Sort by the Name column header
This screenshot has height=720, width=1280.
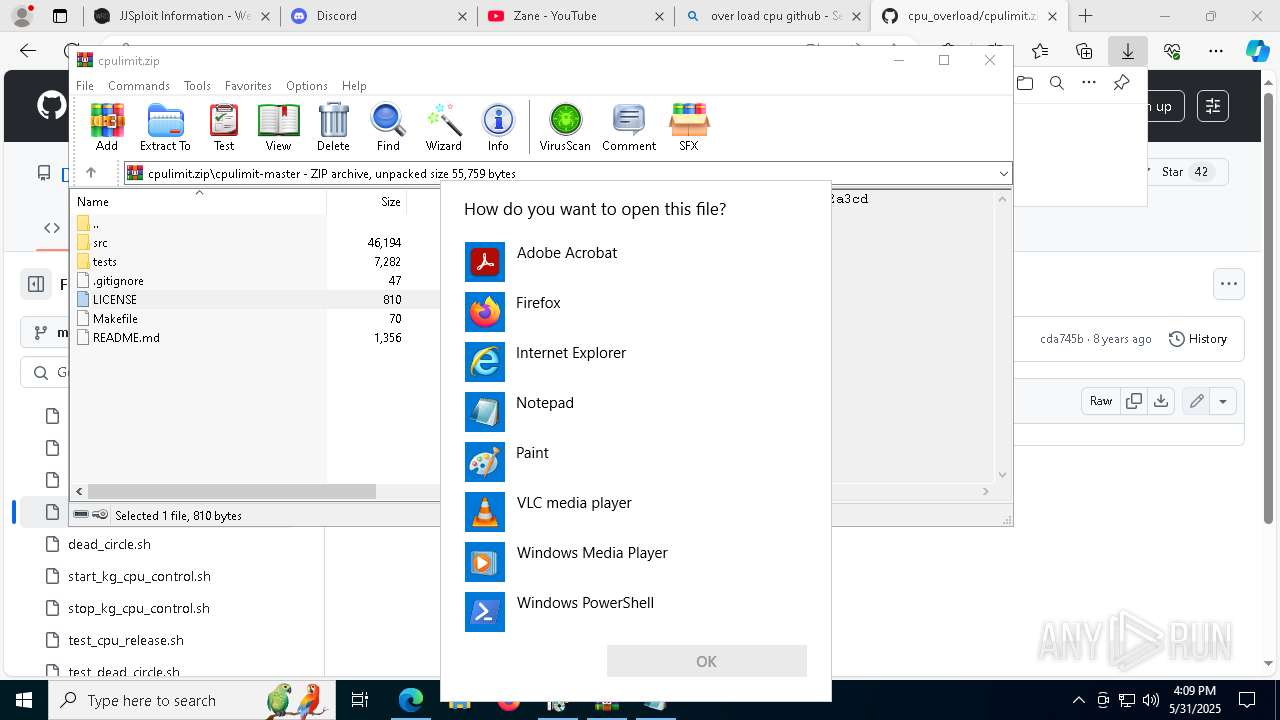[200, 201]
